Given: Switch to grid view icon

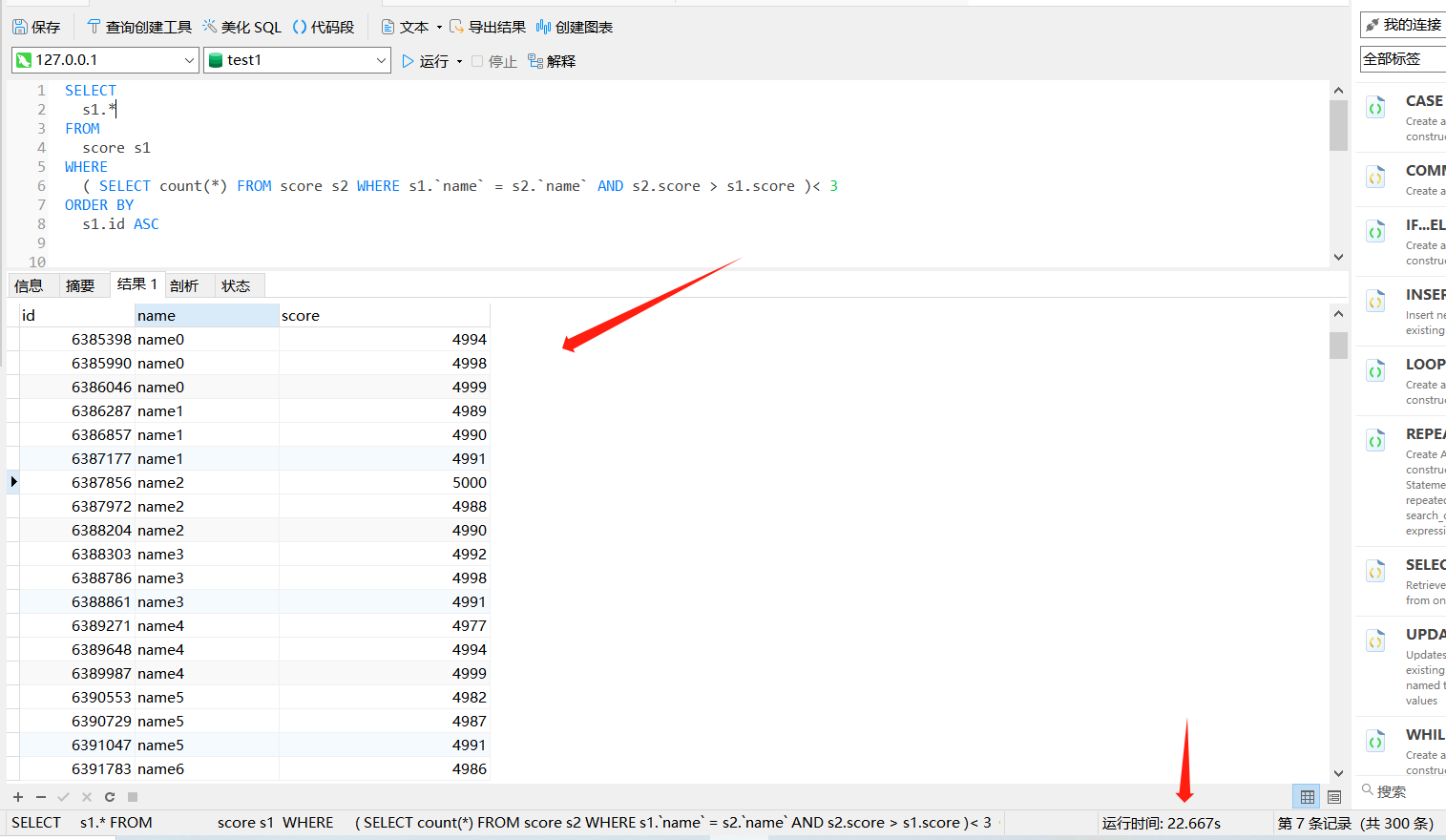Looking at the screenshot, I should pos(1307,797).
